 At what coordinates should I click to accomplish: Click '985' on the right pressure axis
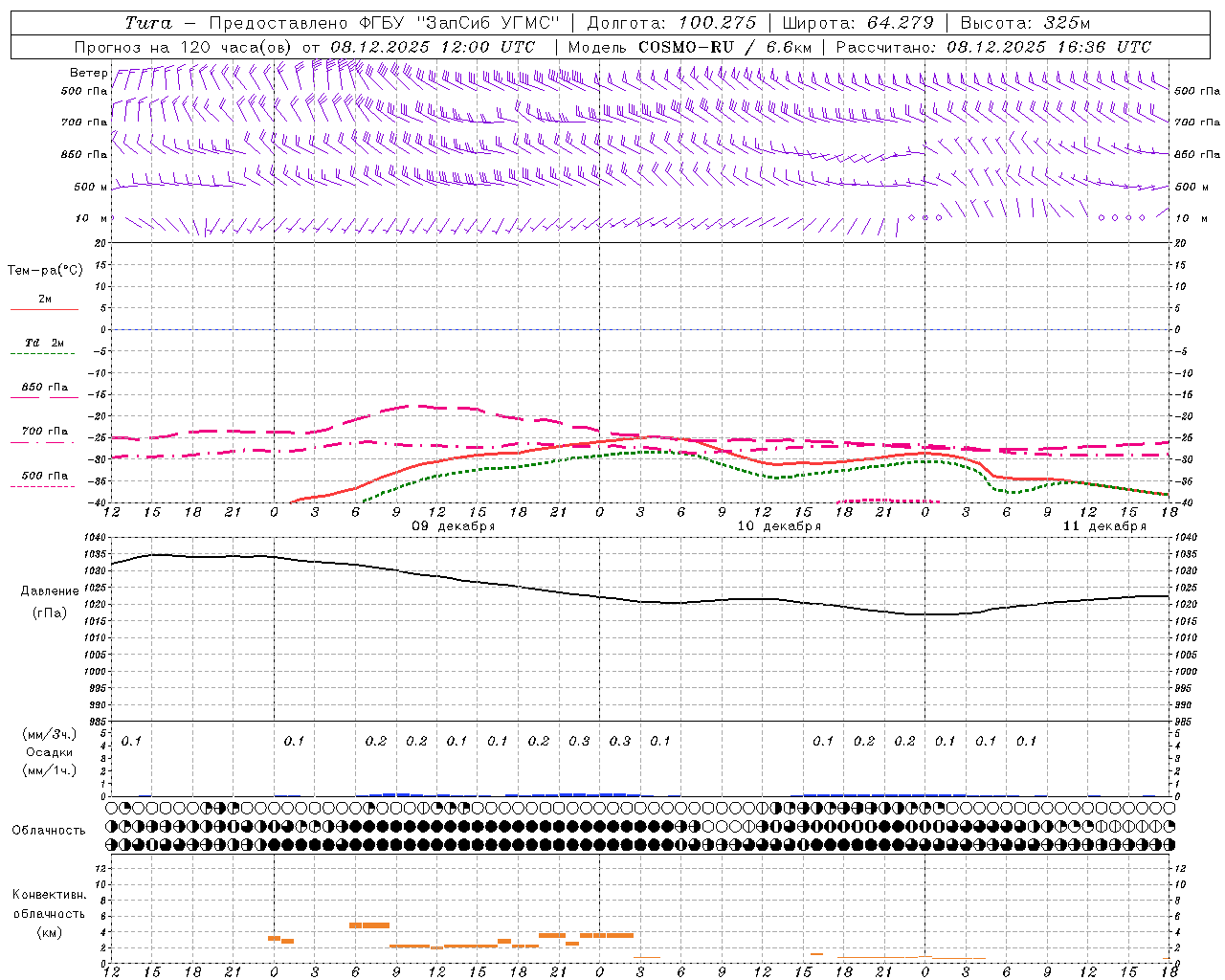coord(1185,722)
